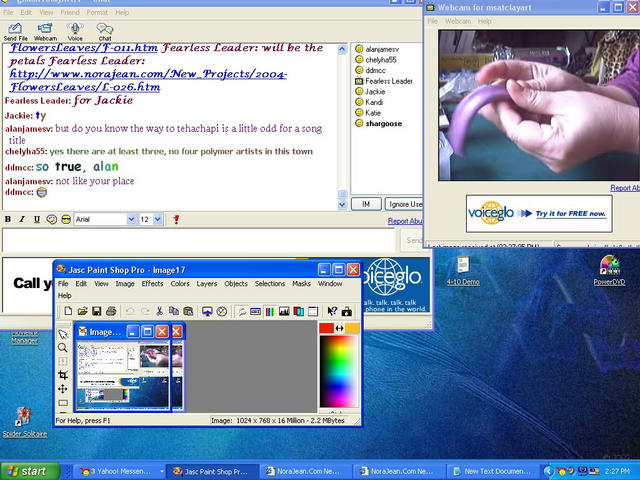Save the image with the floppy disk icon
Image resolution: width=640 pixels, height=480 pixels.
(x=96, y=311)
